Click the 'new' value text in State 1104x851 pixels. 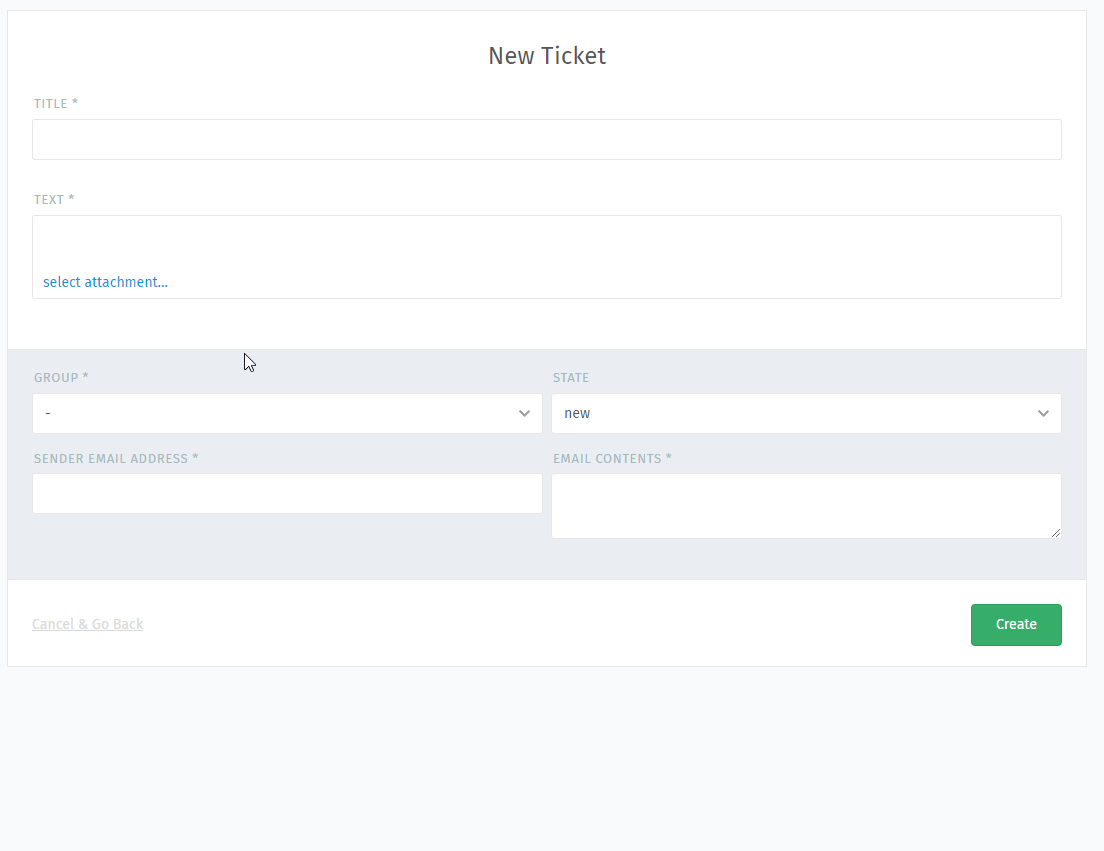(x=577, y=413)
